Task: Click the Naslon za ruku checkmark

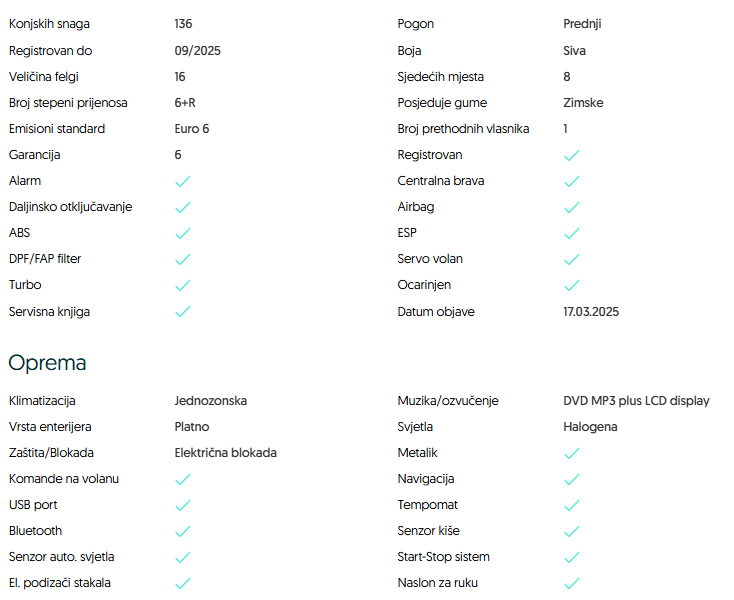Action: [x=572, y=583]
